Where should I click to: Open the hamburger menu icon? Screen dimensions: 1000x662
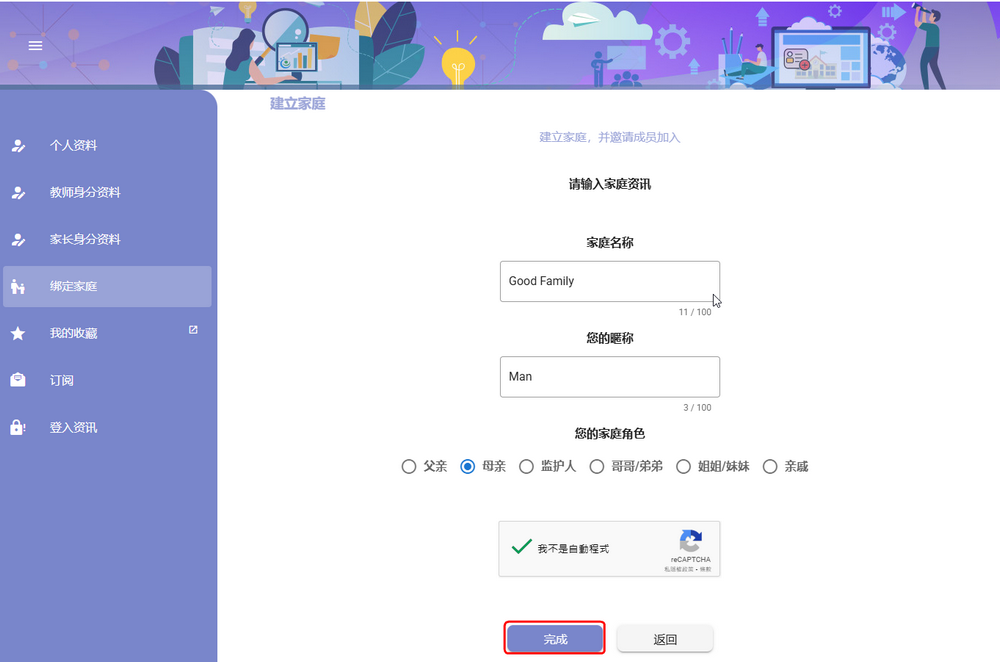35,46
